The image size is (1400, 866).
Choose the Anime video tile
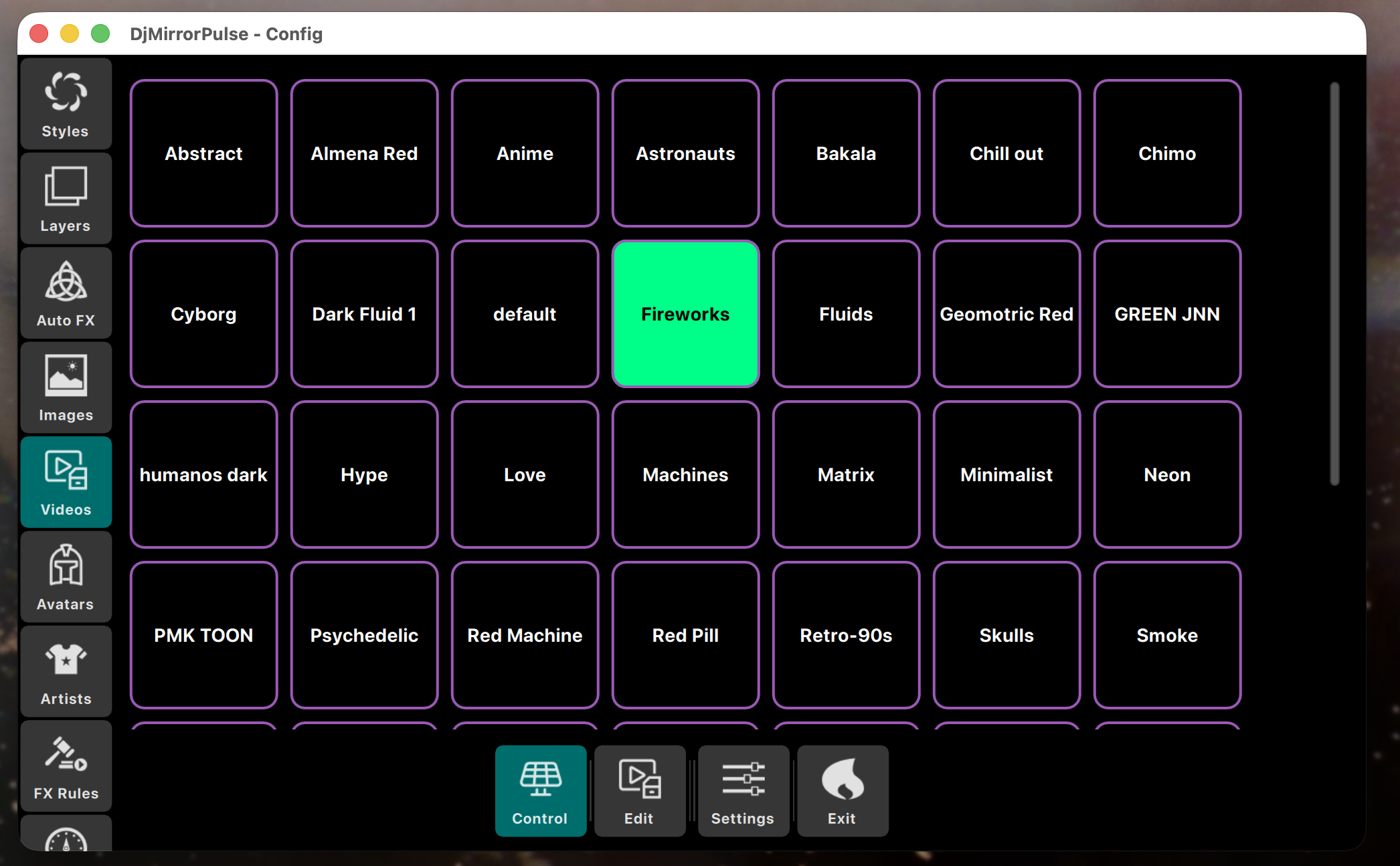point(525,153)
